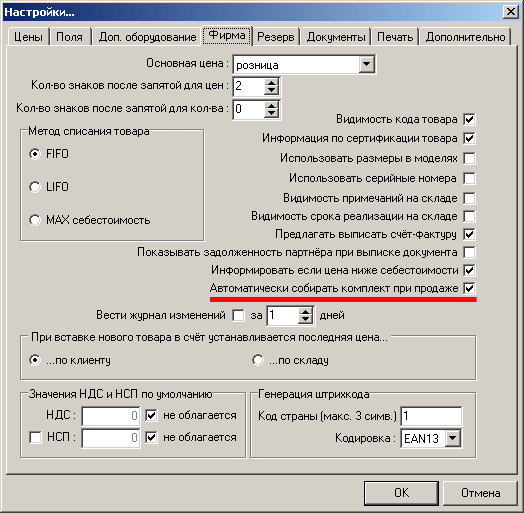Click the Отмена button
Image resolution: width=524 pixels, height=513 pixels.
(x=481, y=493)
